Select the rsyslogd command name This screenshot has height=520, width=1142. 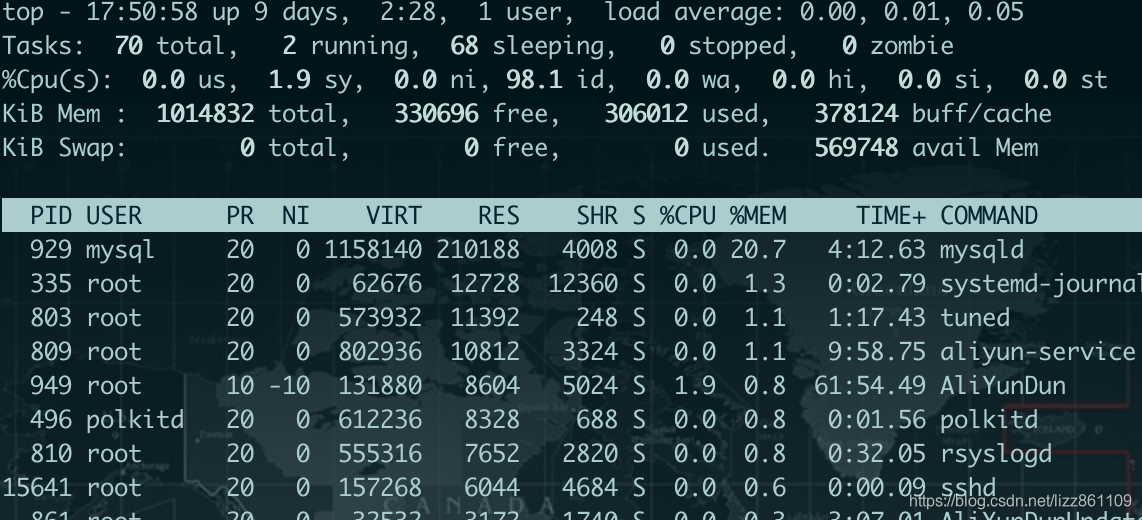[x=996, y=454]
